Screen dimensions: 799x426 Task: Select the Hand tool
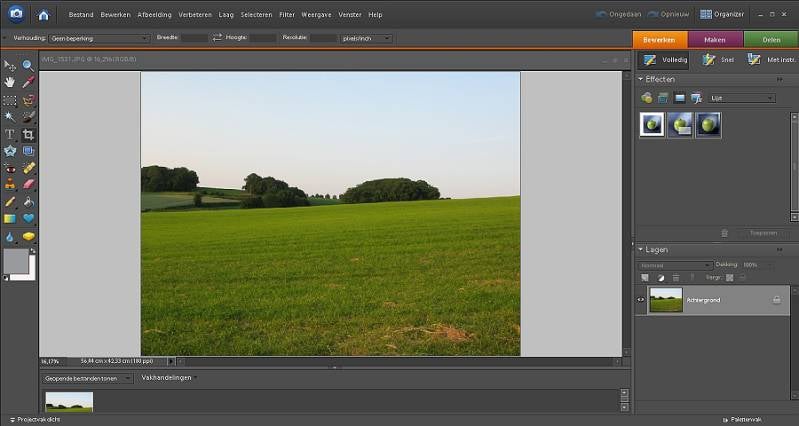click(x=10, y=82)
